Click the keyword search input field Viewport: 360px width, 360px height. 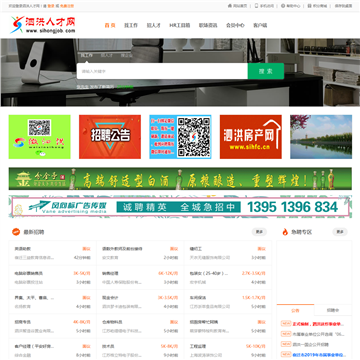click(x=162, y=71)
